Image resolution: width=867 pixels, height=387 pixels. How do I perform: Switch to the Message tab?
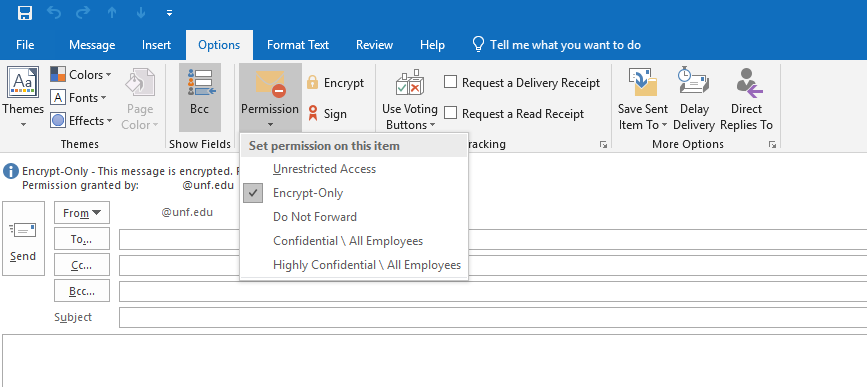click(x=92, y=45)
